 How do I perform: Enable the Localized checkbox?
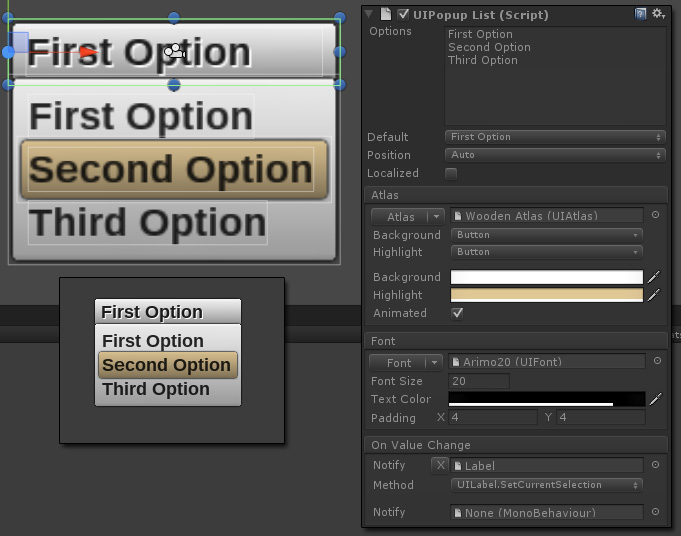click(x=451, y=174)
